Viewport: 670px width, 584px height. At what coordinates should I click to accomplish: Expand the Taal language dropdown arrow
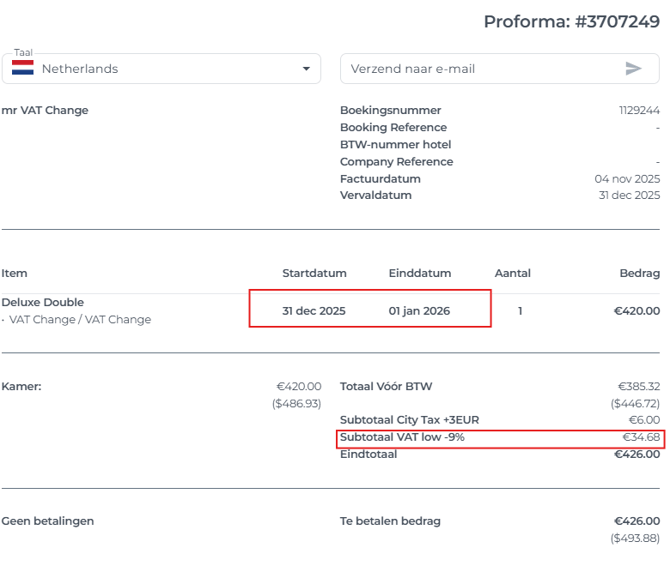[x=306, y=69]
